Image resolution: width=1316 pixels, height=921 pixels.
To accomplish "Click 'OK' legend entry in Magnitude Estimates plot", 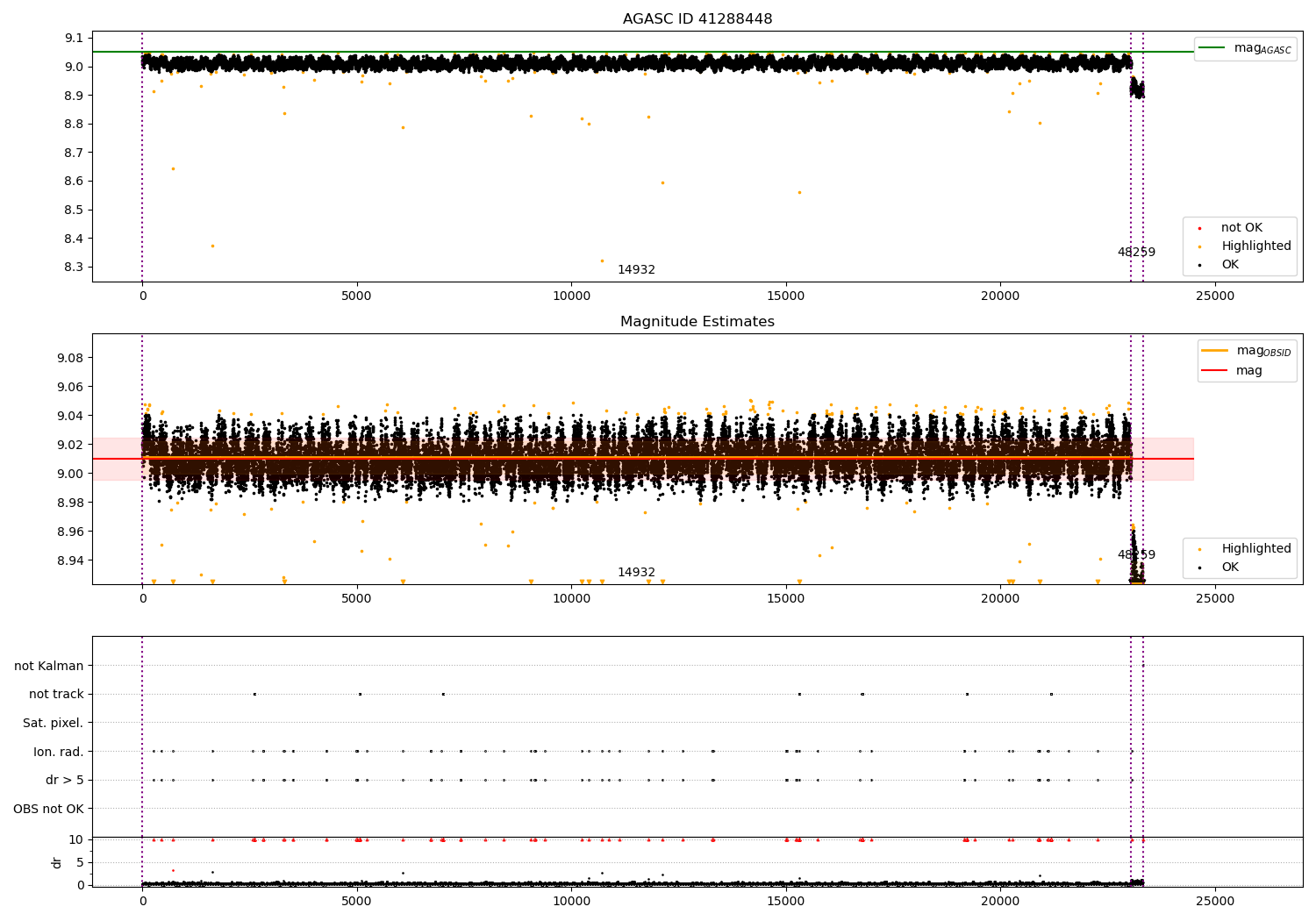I will pos(1230,568).
